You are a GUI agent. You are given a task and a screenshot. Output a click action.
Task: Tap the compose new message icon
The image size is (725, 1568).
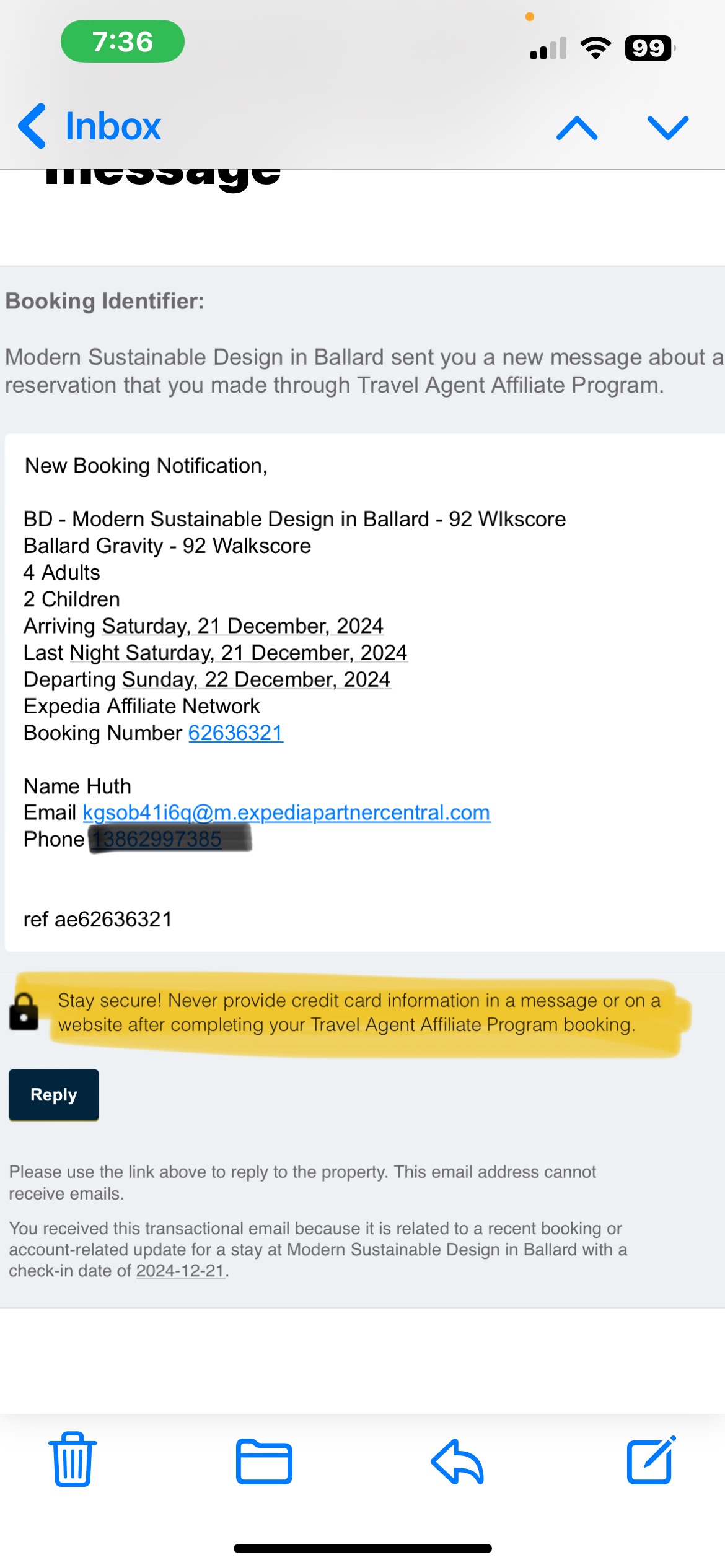pyautogui.click(x=651, y=1460)
